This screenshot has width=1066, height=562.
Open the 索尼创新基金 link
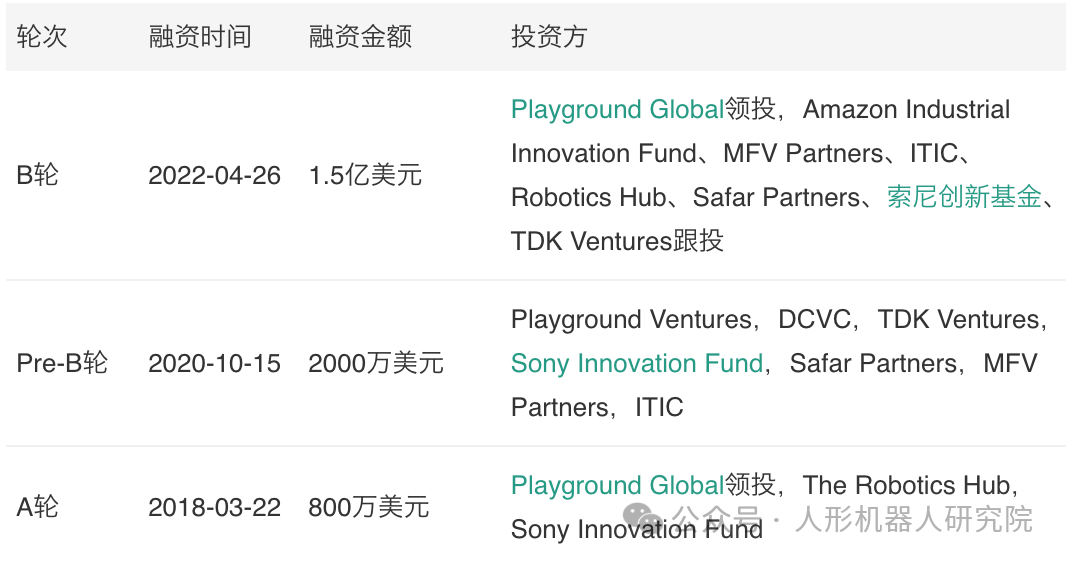click(x=964, y=197)
